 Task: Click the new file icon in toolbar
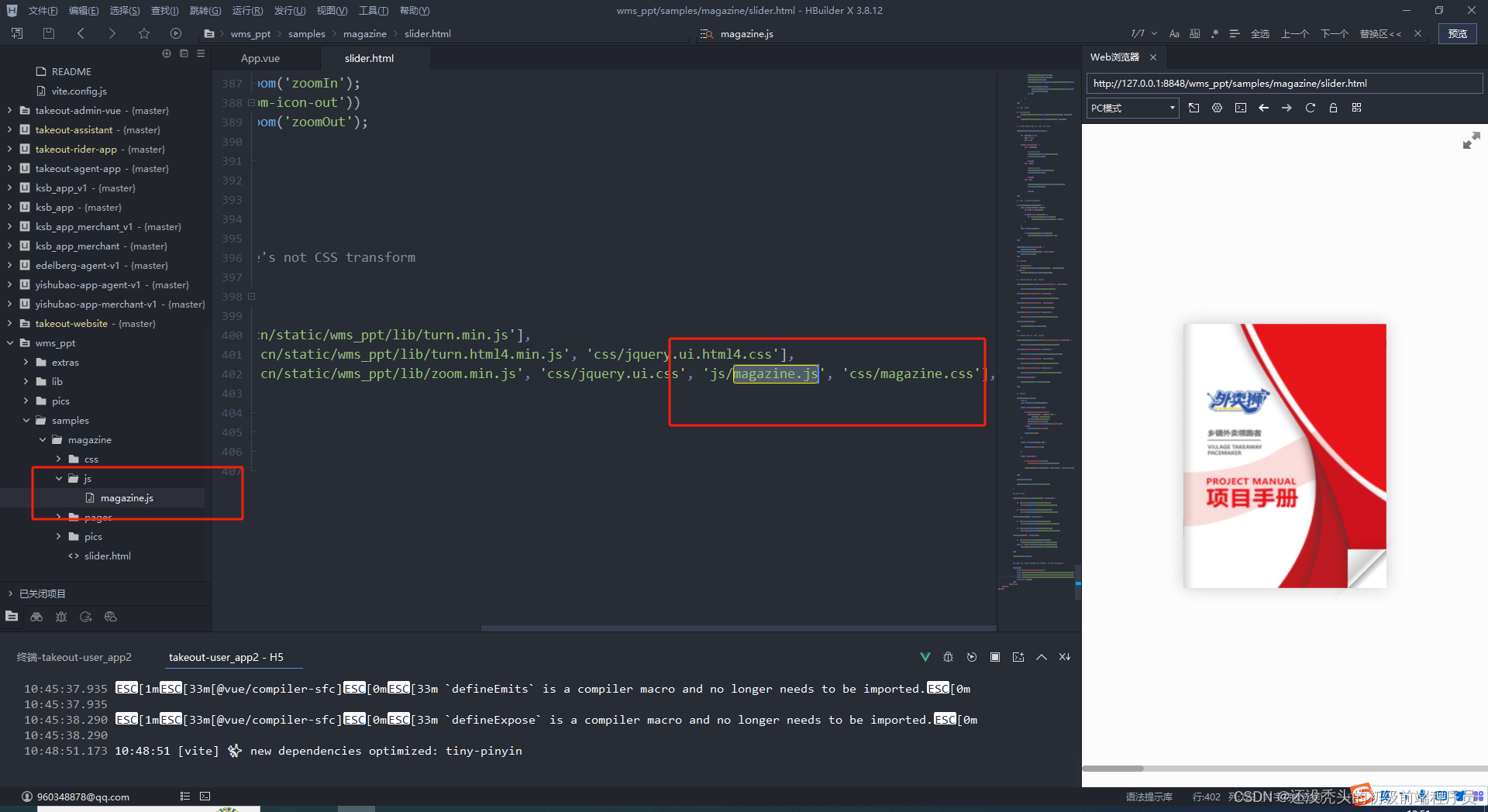coord(17,33)
